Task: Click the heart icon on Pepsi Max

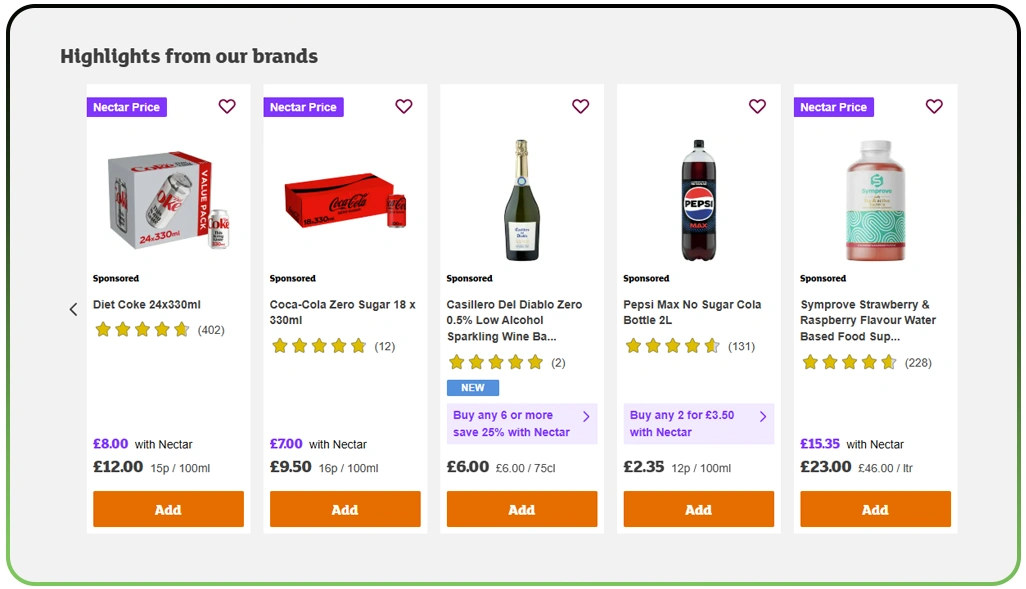Action: click(x=757, y=106)
